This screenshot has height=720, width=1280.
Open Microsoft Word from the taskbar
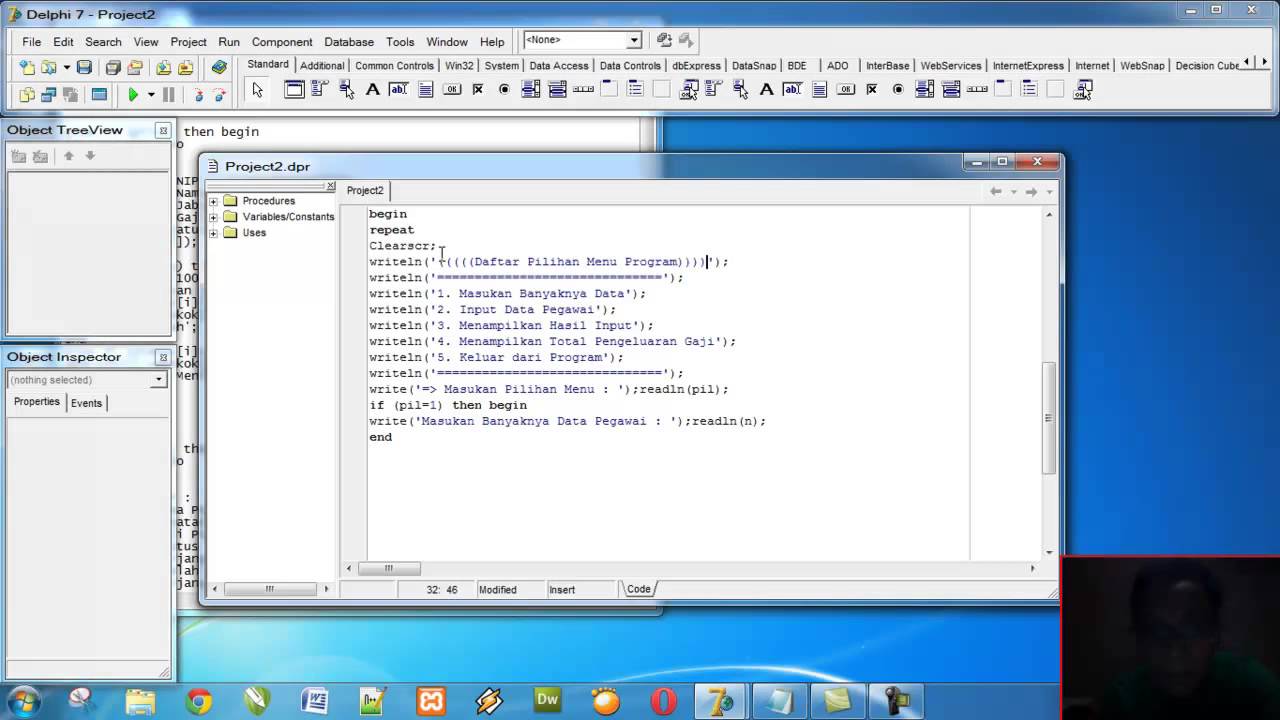tap(315, 701)
